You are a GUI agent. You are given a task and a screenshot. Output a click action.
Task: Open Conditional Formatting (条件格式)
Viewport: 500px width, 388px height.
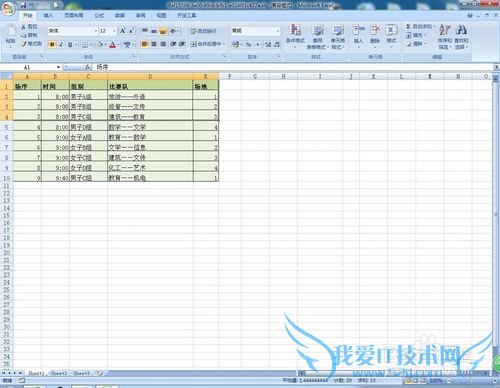click(x=295, y=36)
